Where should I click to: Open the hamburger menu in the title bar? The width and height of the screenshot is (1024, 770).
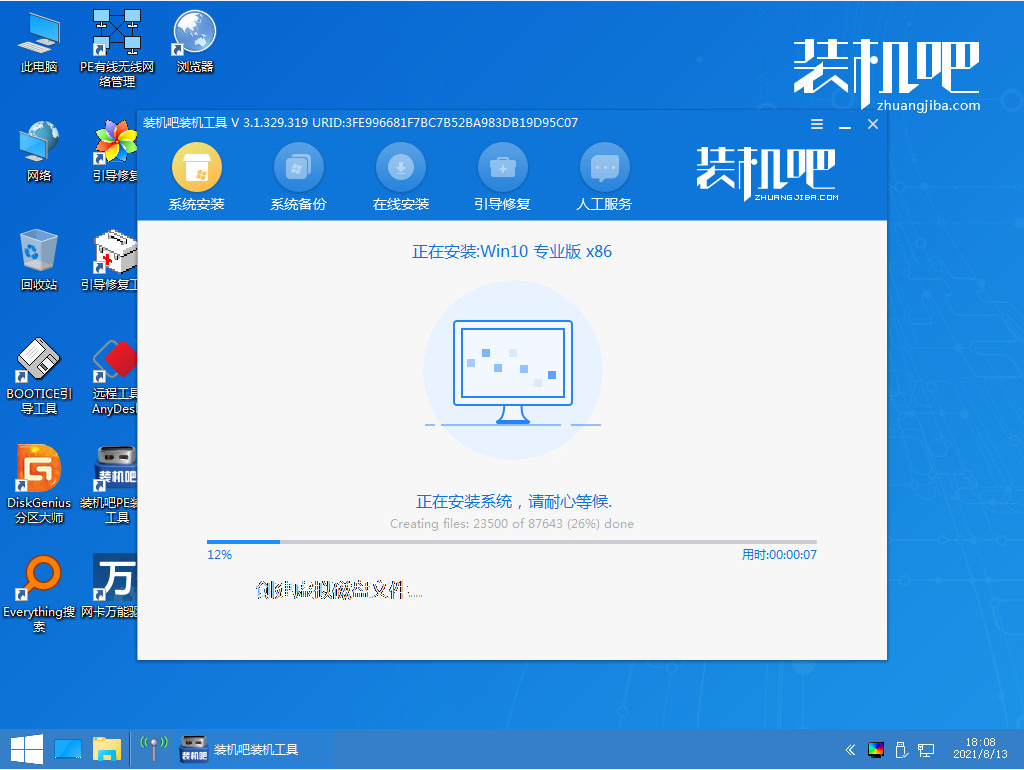(x=816, y=124)
